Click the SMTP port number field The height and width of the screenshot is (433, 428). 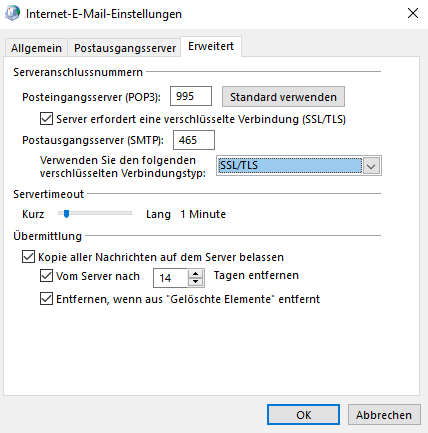[x=194, y=140]
